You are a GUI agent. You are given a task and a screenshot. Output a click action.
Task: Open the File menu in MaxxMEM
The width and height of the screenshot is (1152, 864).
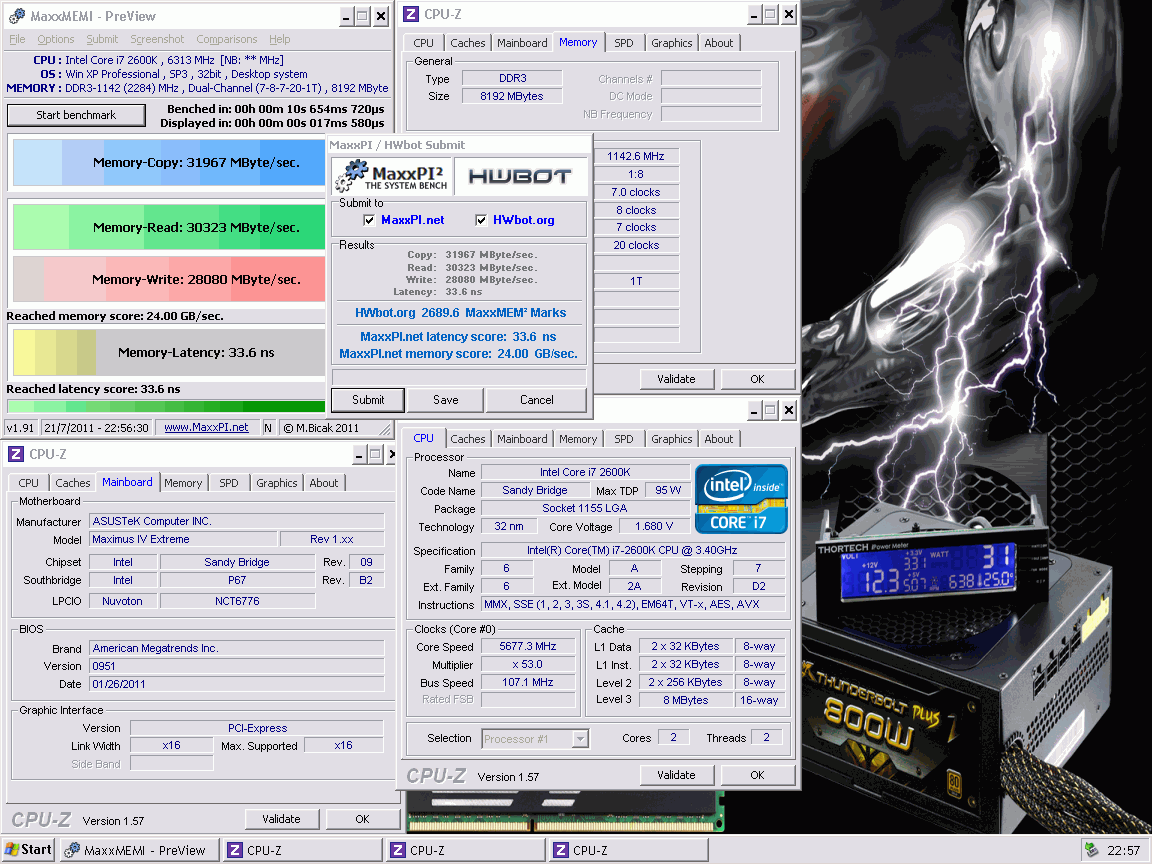[17, 39]
